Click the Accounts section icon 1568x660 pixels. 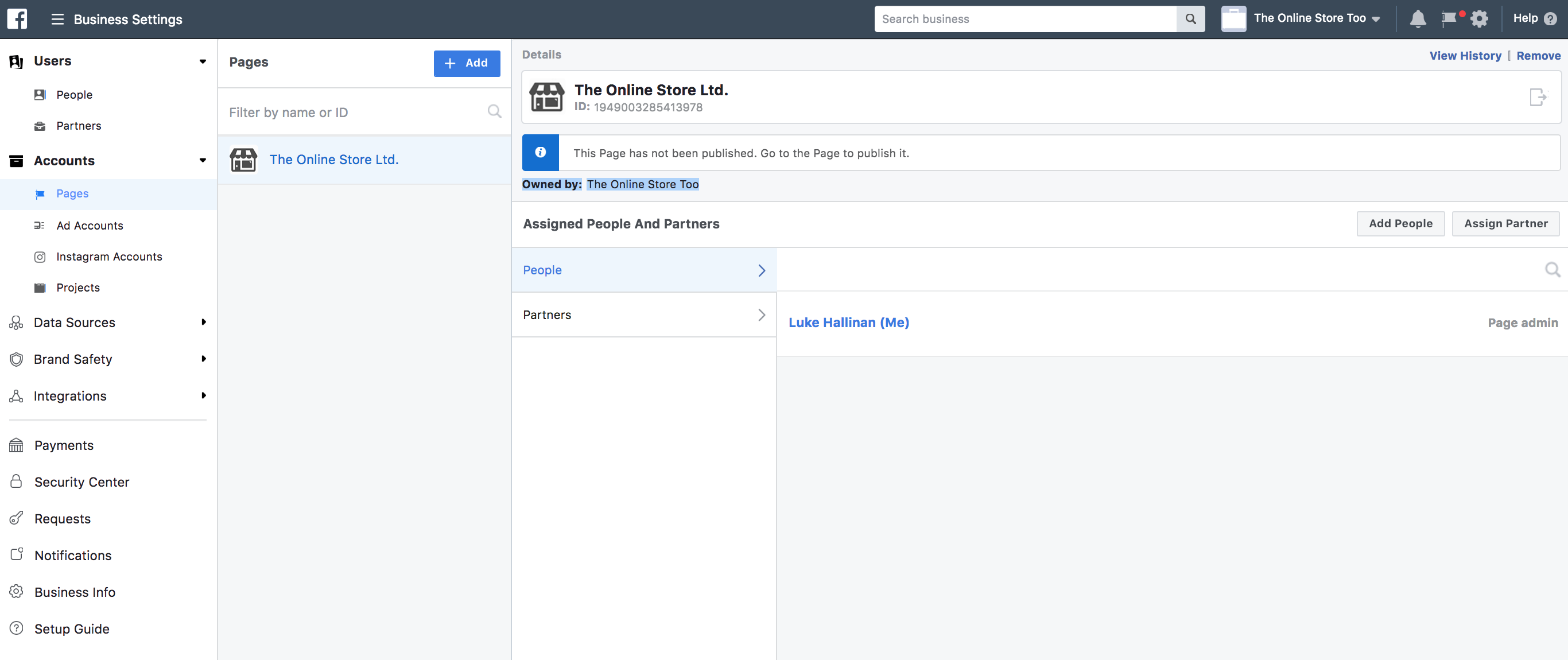pos(17,161)
